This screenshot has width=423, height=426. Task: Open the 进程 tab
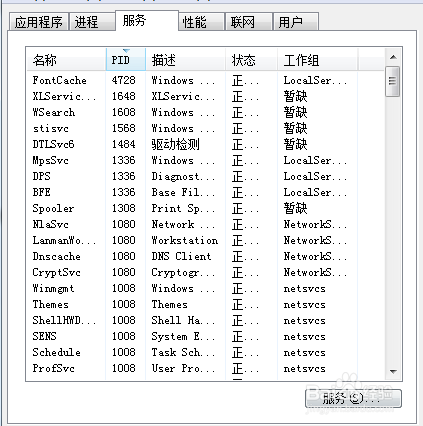92,22
